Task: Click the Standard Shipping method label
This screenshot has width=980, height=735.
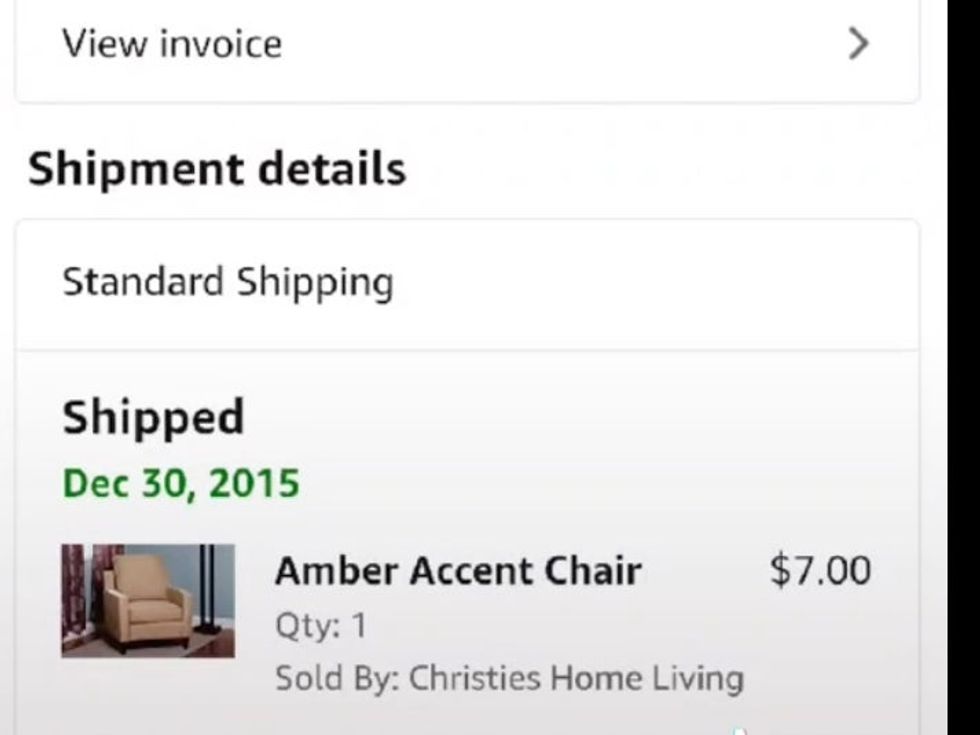Action: click(x=228, y=281)
